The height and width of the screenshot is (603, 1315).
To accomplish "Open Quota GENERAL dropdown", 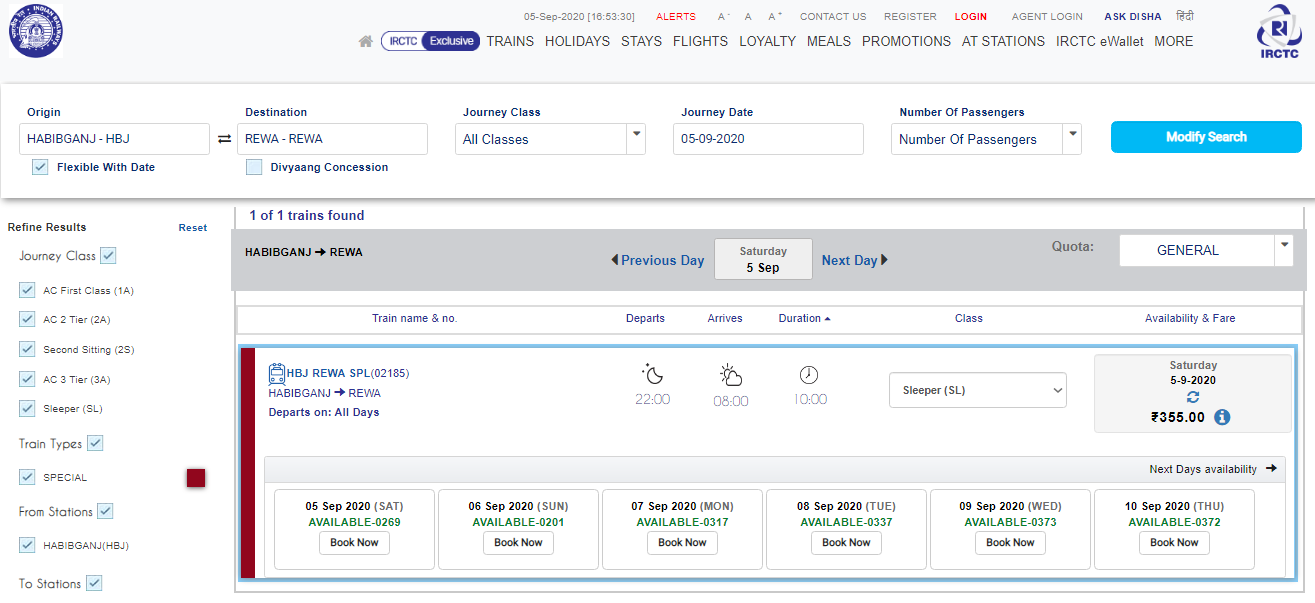I will (1206, 250).
